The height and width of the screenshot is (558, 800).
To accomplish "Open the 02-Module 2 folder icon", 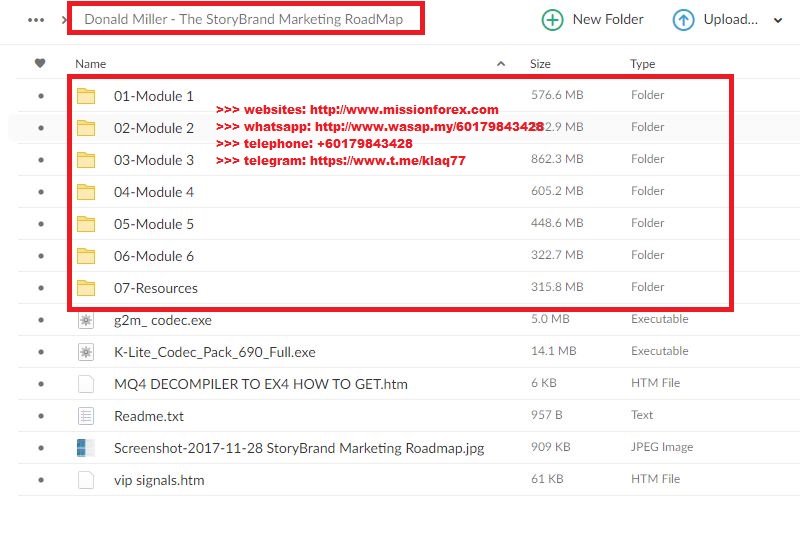I will point(86,128).
